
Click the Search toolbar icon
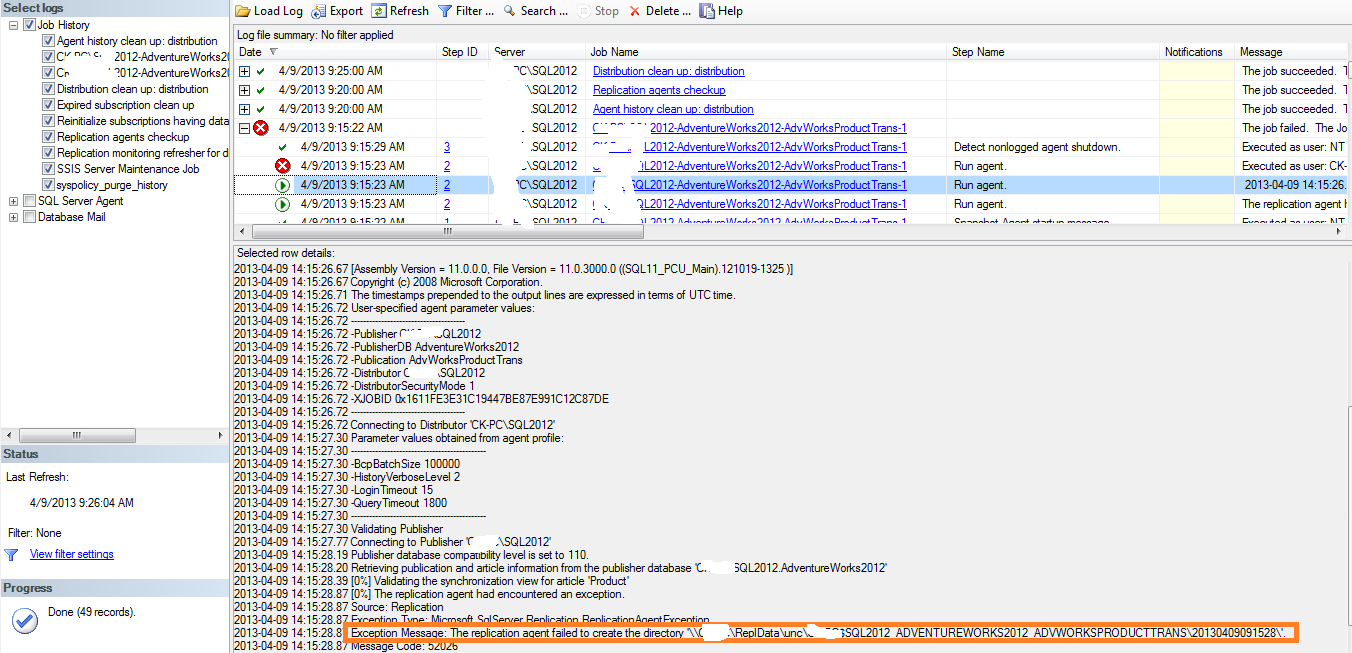pos(536,11)
